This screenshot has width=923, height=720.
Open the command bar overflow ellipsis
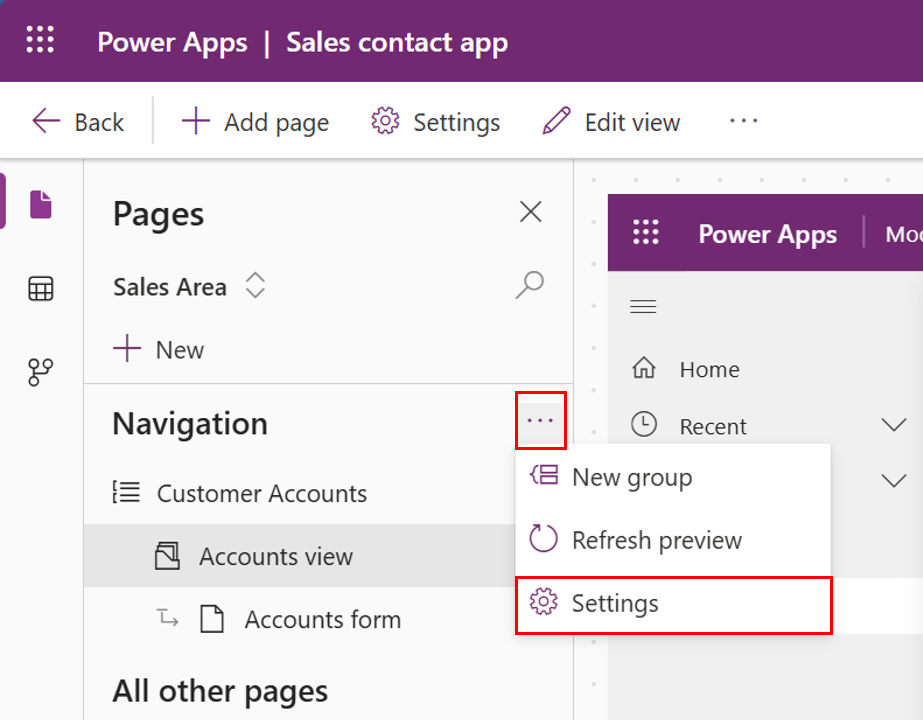(743, 121)
